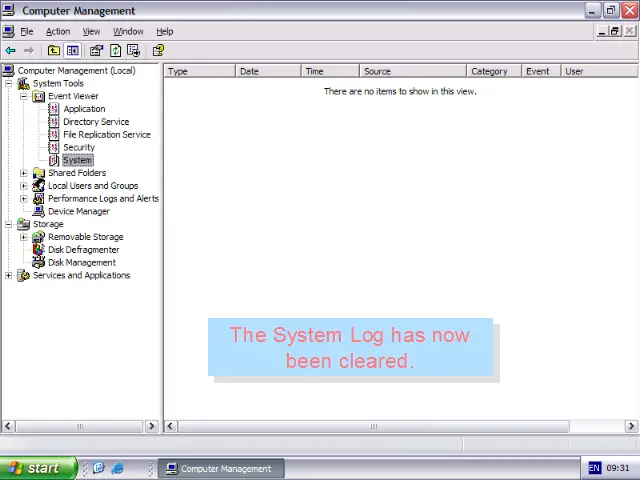The width and height of the screenshot is (640, 480).
Task: Open the View menu
Action: tap(91, 31)
